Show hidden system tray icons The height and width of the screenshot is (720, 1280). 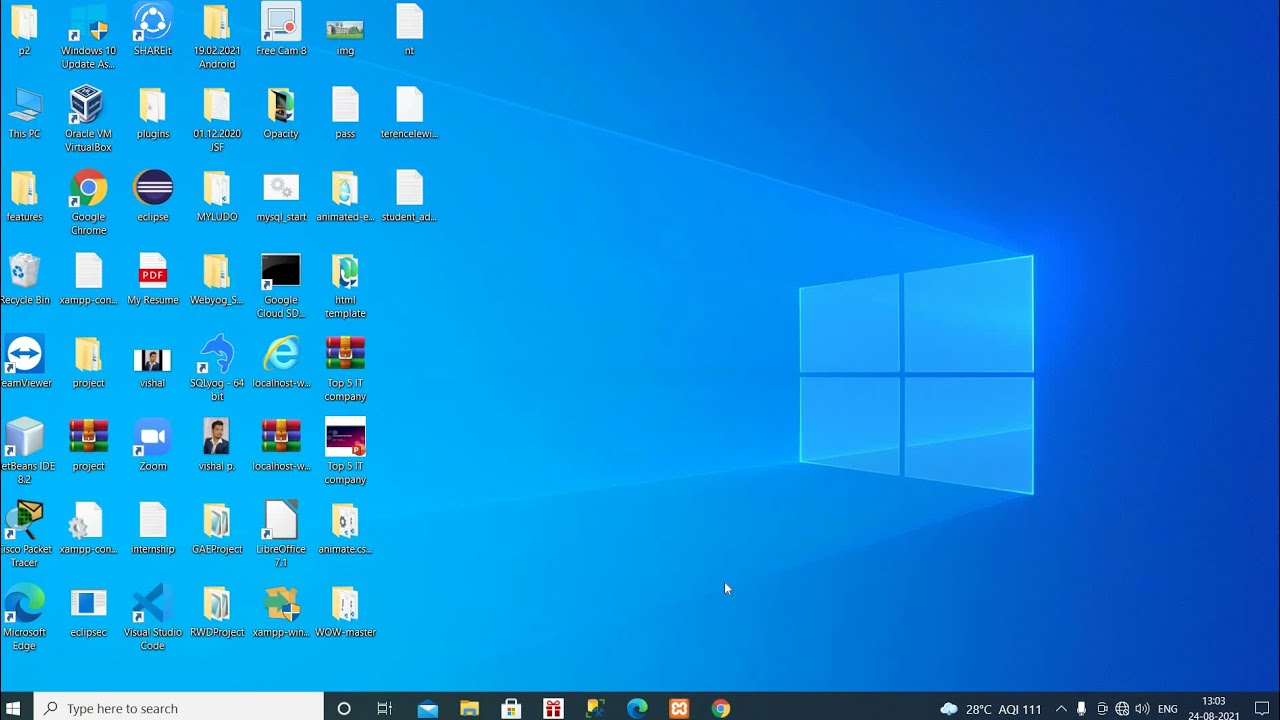[1061, 708]
